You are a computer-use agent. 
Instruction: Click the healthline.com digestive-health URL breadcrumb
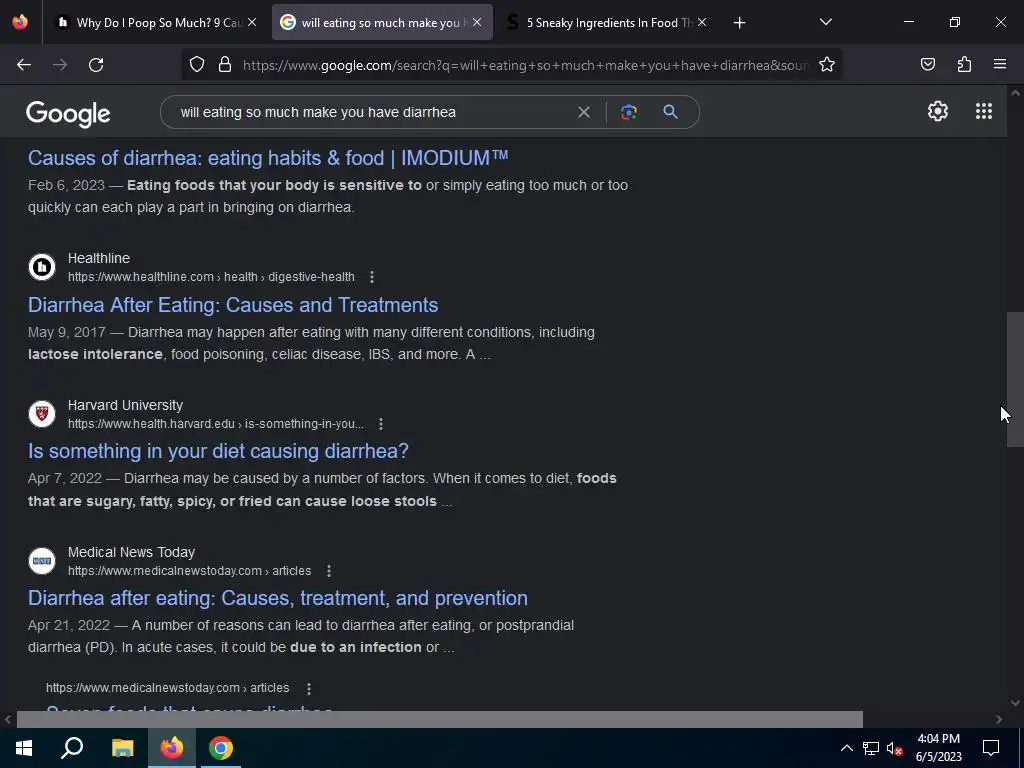pyautogui.click(x=211, y=277)
